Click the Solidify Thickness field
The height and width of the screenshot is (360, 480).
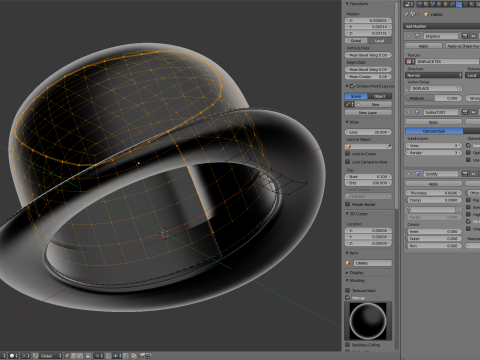tap(434, 193)
